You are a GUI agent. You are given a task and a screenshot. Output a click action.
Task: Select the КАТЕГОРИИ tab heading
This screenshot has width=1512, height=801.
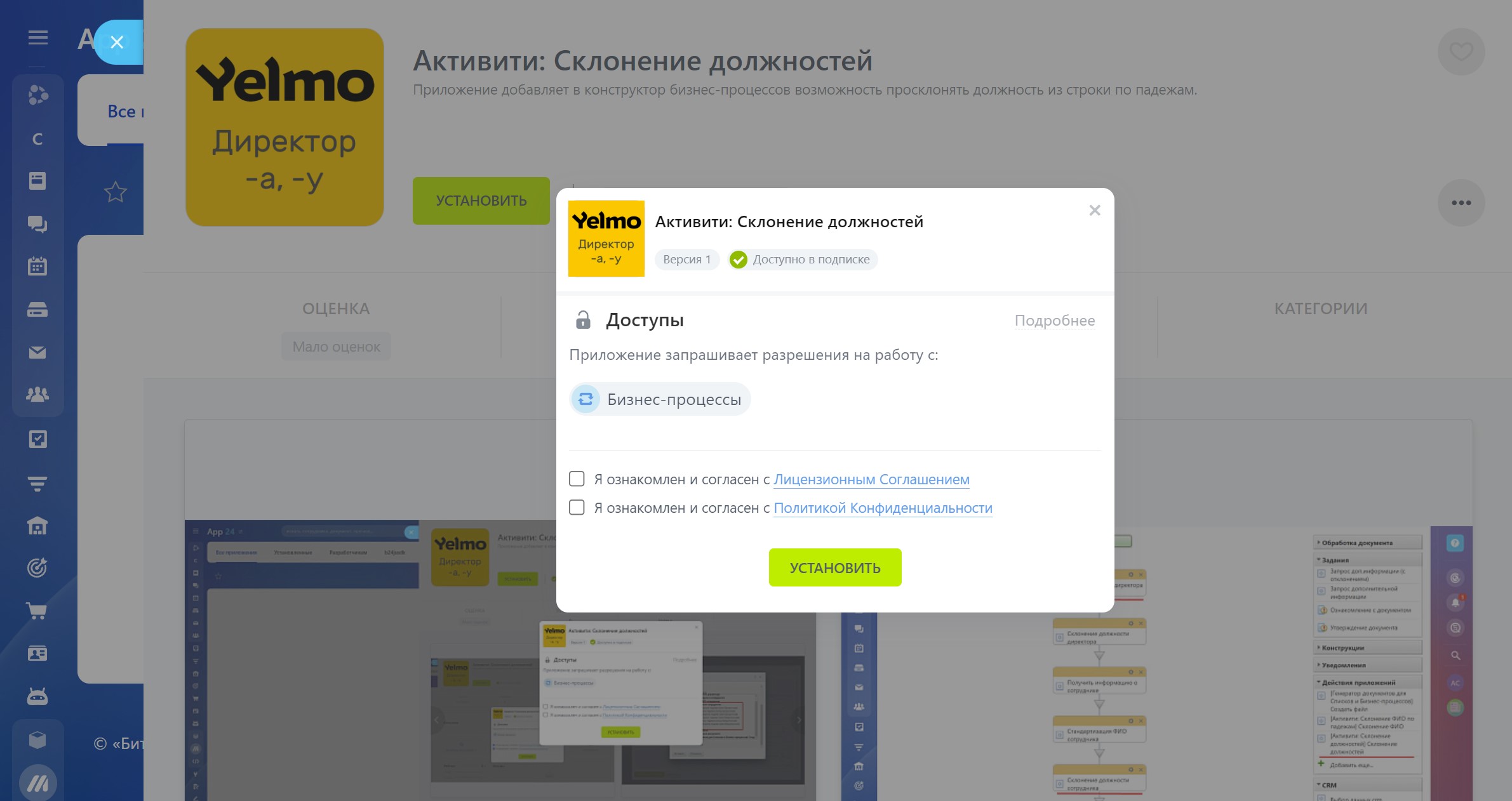point(1320,308)
